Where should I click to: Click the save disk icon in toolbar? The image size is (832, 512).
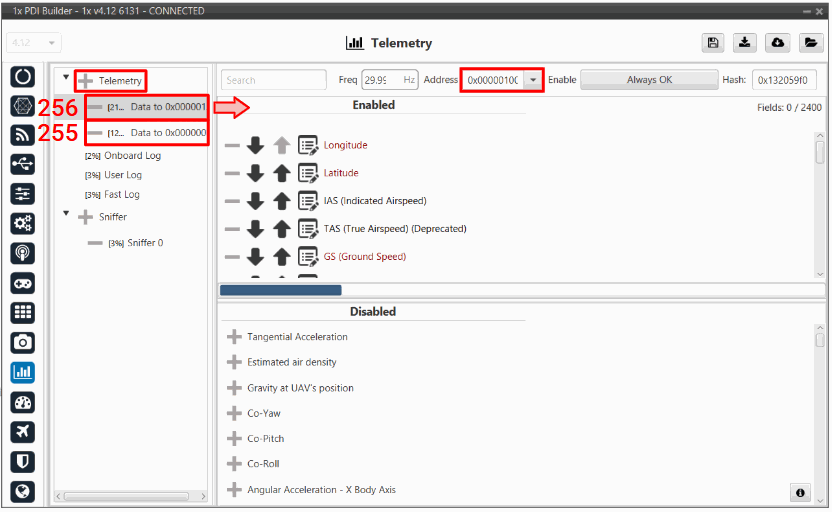tap(713, 43)
